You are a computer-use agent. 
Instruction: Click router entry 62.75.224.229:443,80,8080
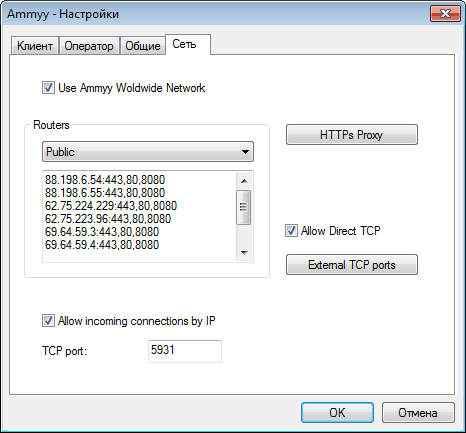(111, 206)
